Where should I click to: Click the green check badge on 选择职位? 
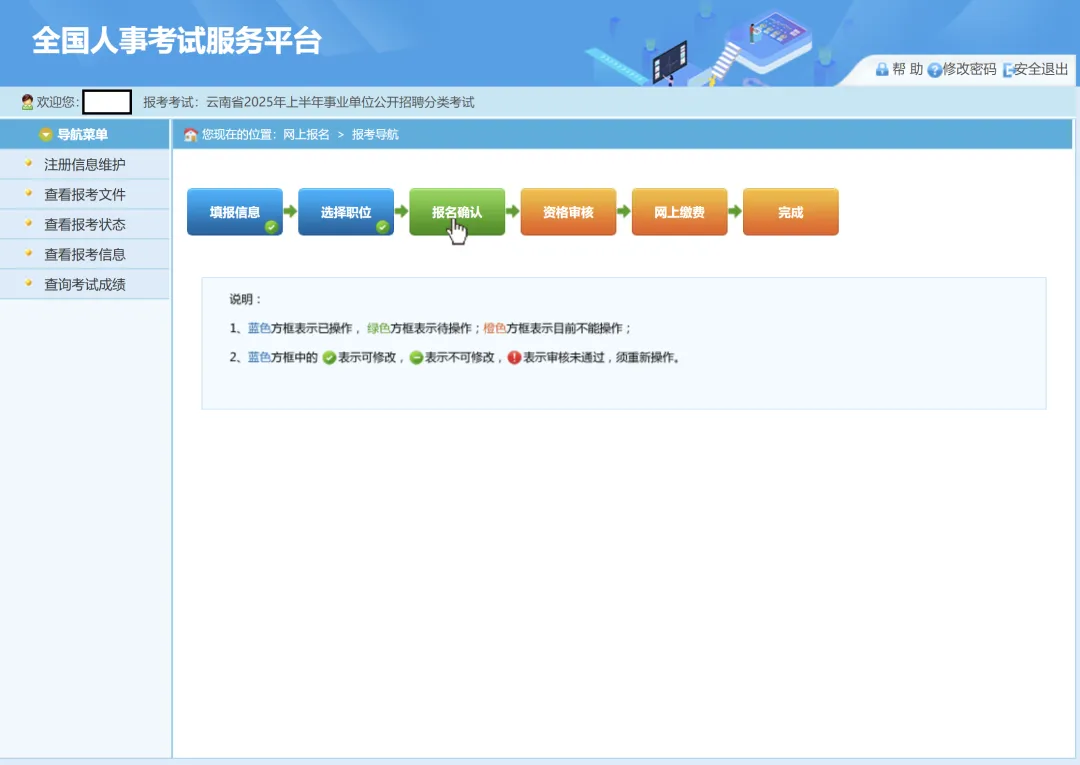tap(382, 226)
